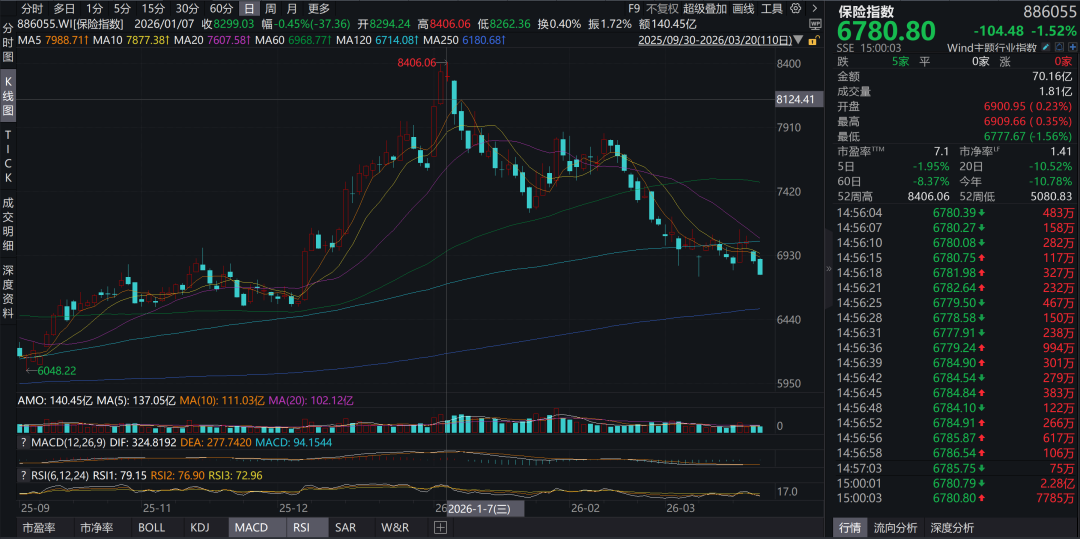Click the question mark icon beside RSI(6,12,24)

pyautogui.click(x=23, y=475)
